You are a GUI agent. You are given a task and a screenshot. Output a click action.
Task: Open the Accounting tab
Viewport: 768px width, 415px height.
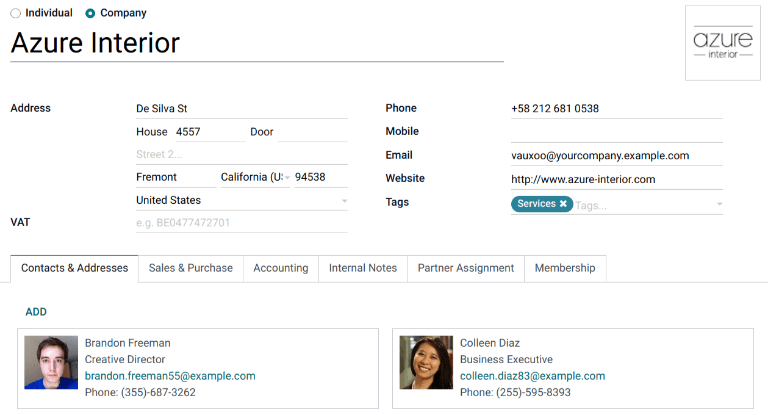280,268
